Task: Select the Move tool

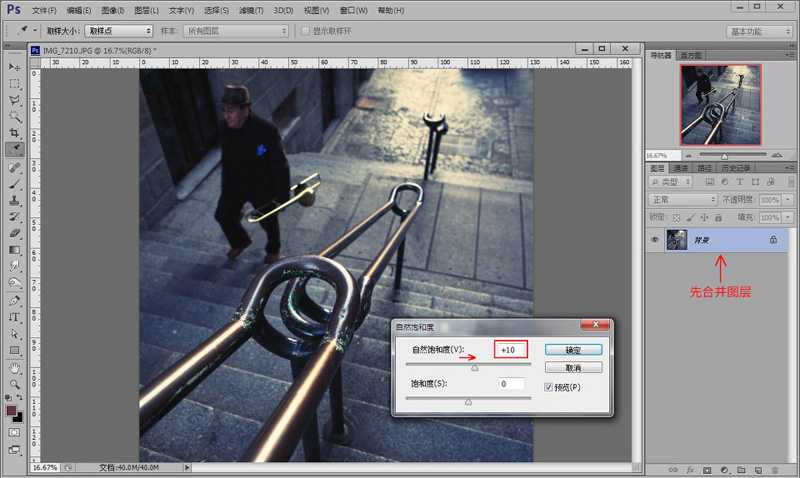Action: coord(15,66)
